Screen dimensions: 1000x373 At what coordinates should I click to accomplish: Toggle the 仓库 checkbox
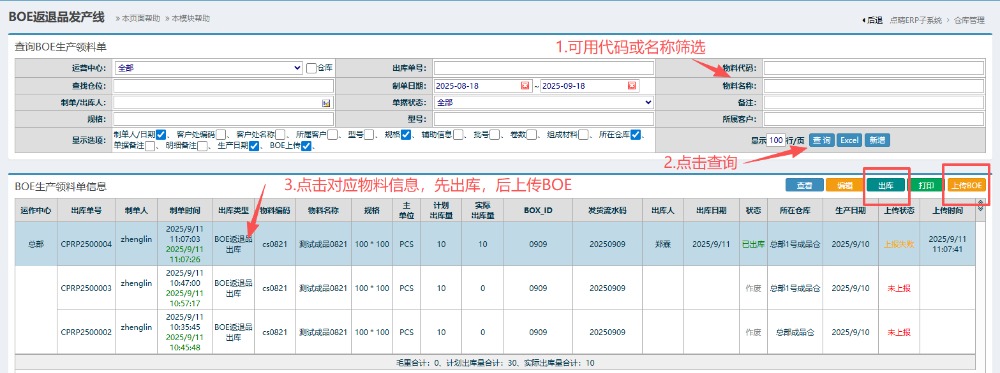pyautogui.click(x=311, y=68)
